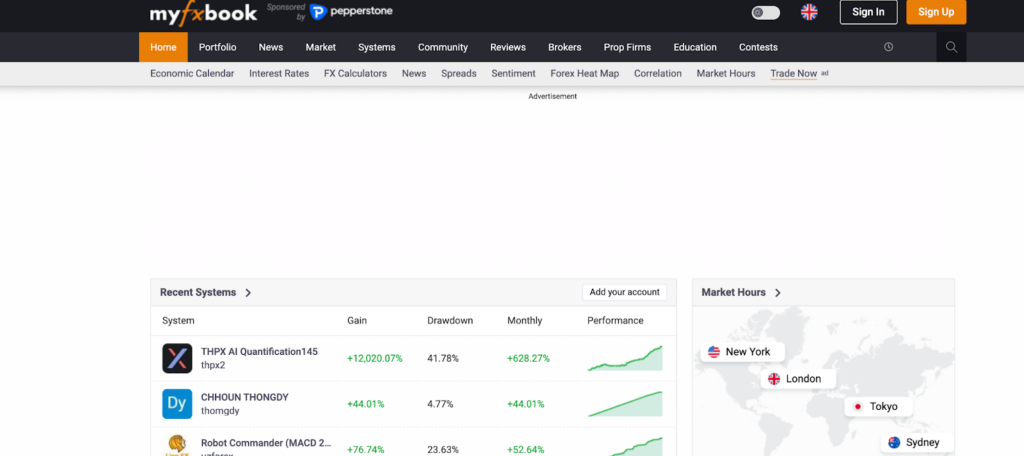Open the Portfolio menu

pyautogui.click(x=217, y=47)
